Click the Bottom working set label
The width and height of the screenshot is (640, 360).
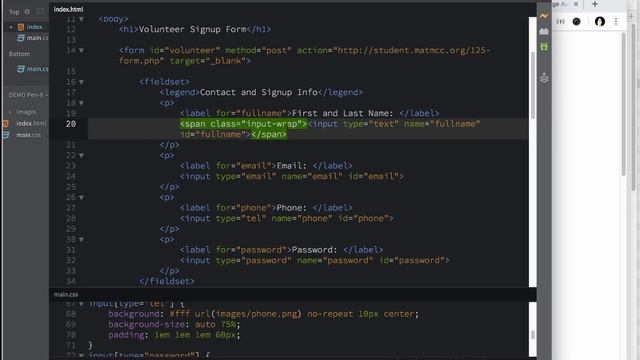pyautogui.click(x=19, y=54)
